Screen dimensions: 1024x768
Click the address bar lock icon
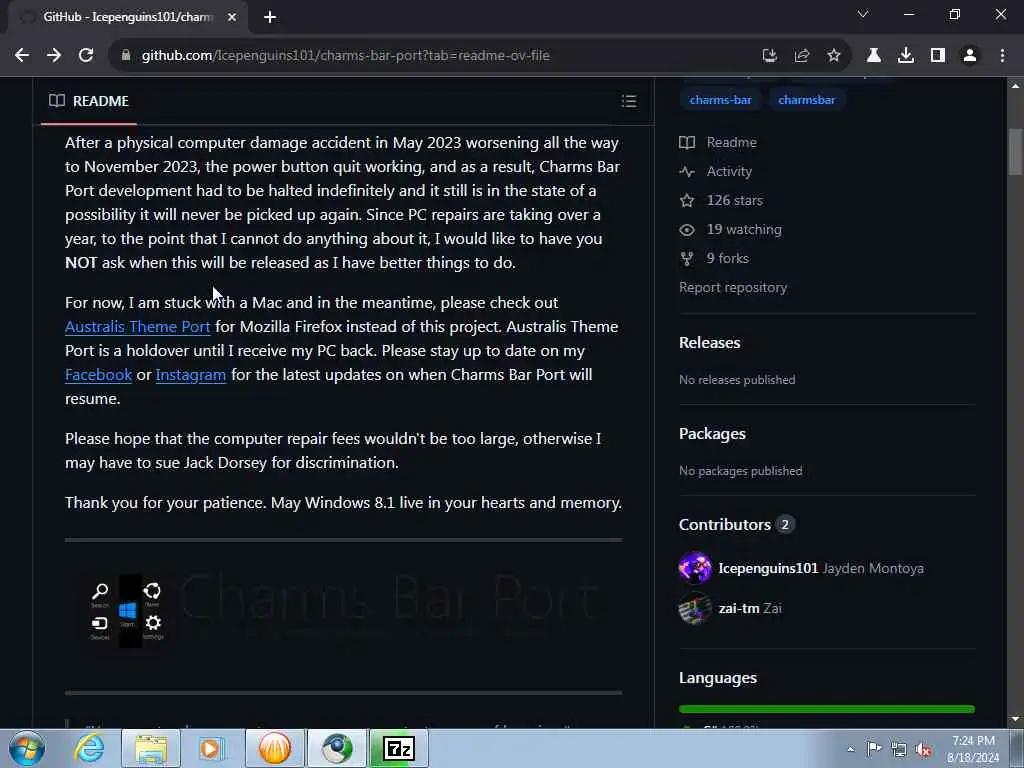point(126,56)
